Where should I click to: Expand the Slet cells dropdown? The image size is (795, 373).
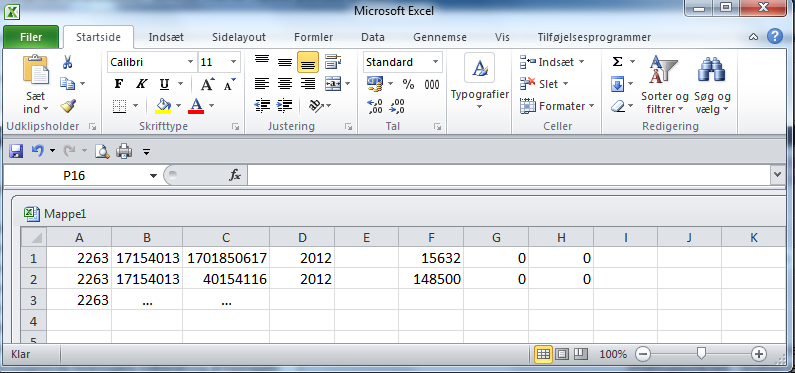click(x=565, y=84)
